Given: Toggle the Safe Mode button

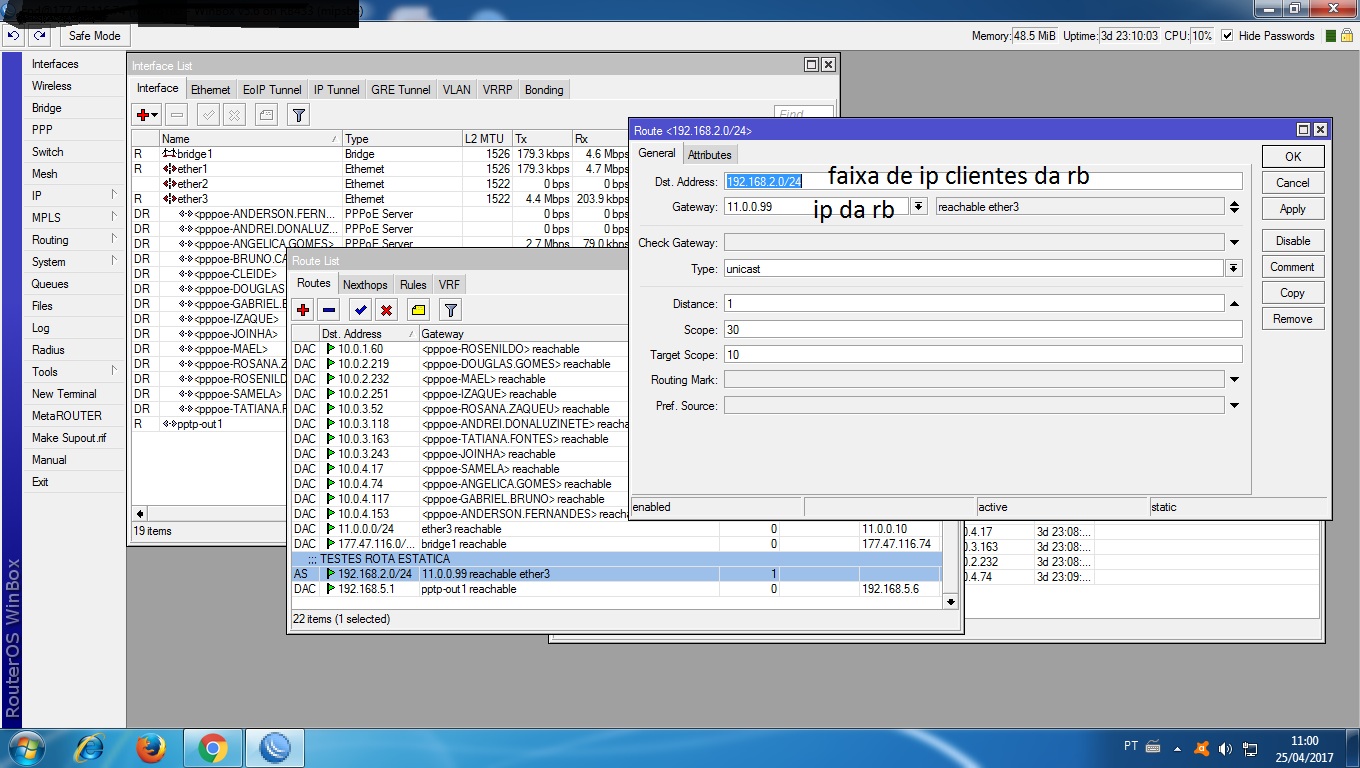Looking at the screenshot, I should click(x=94, y=36).
